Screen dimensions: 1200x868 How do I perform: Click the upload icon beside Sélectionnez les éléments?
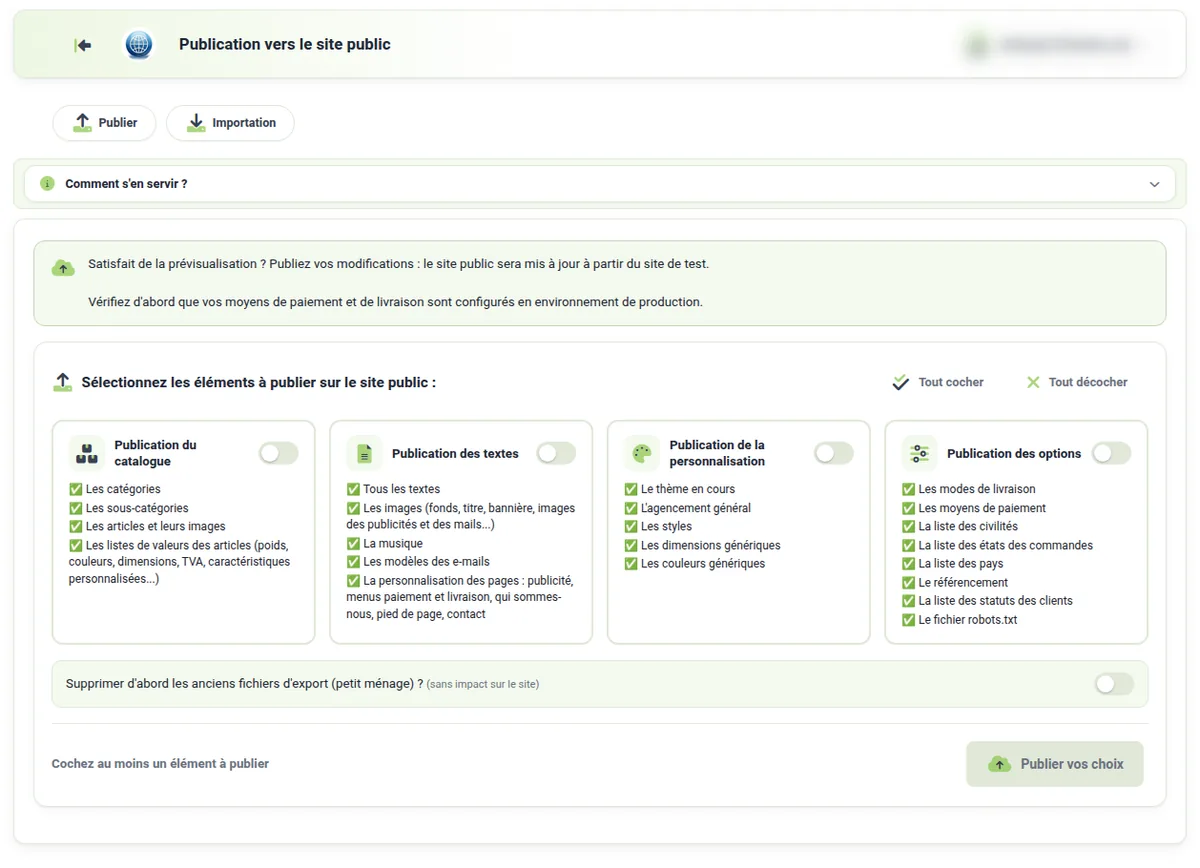point(63,382)
